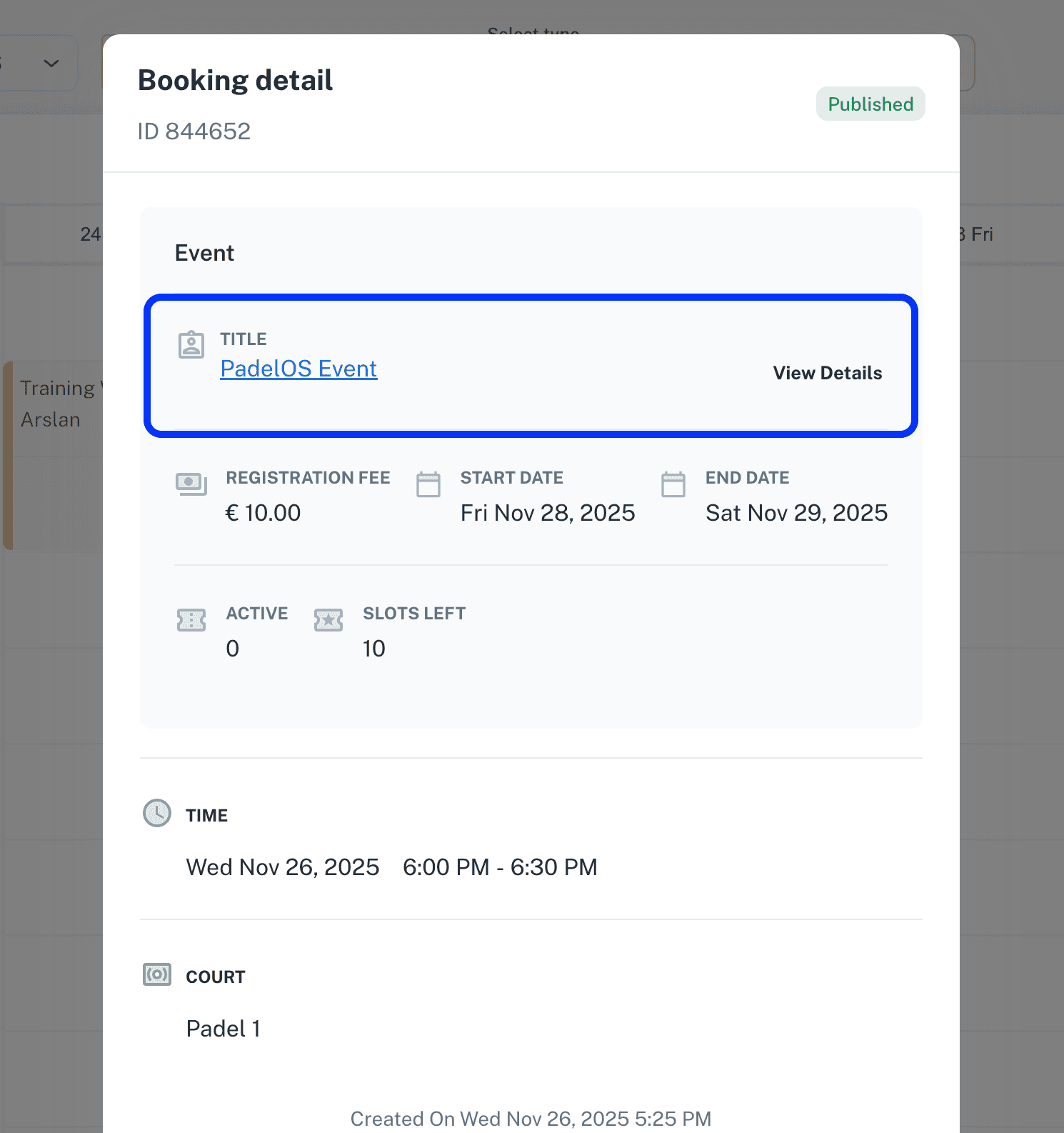
Task: Expand the dropdown chevron behind the dialog
Action: pos(51,63)
